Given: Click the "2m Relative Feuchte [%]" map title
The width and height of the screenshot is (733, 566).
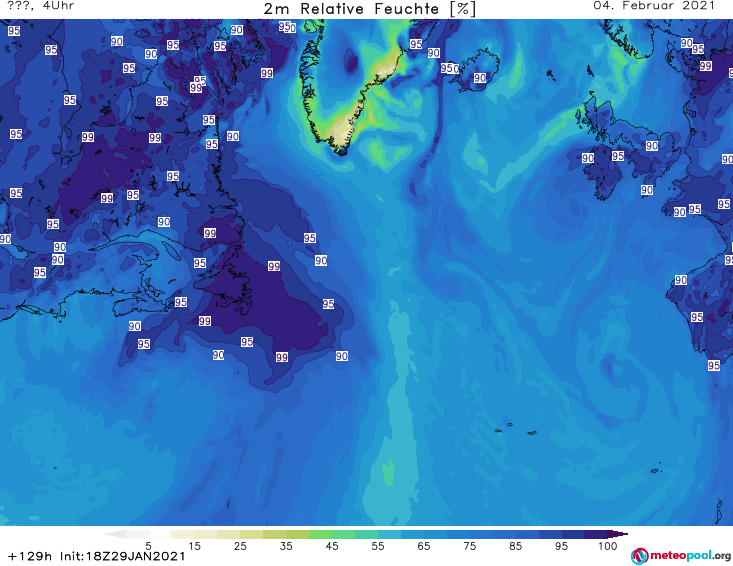Looking at the screenshot, I should (x=369, y=9).
